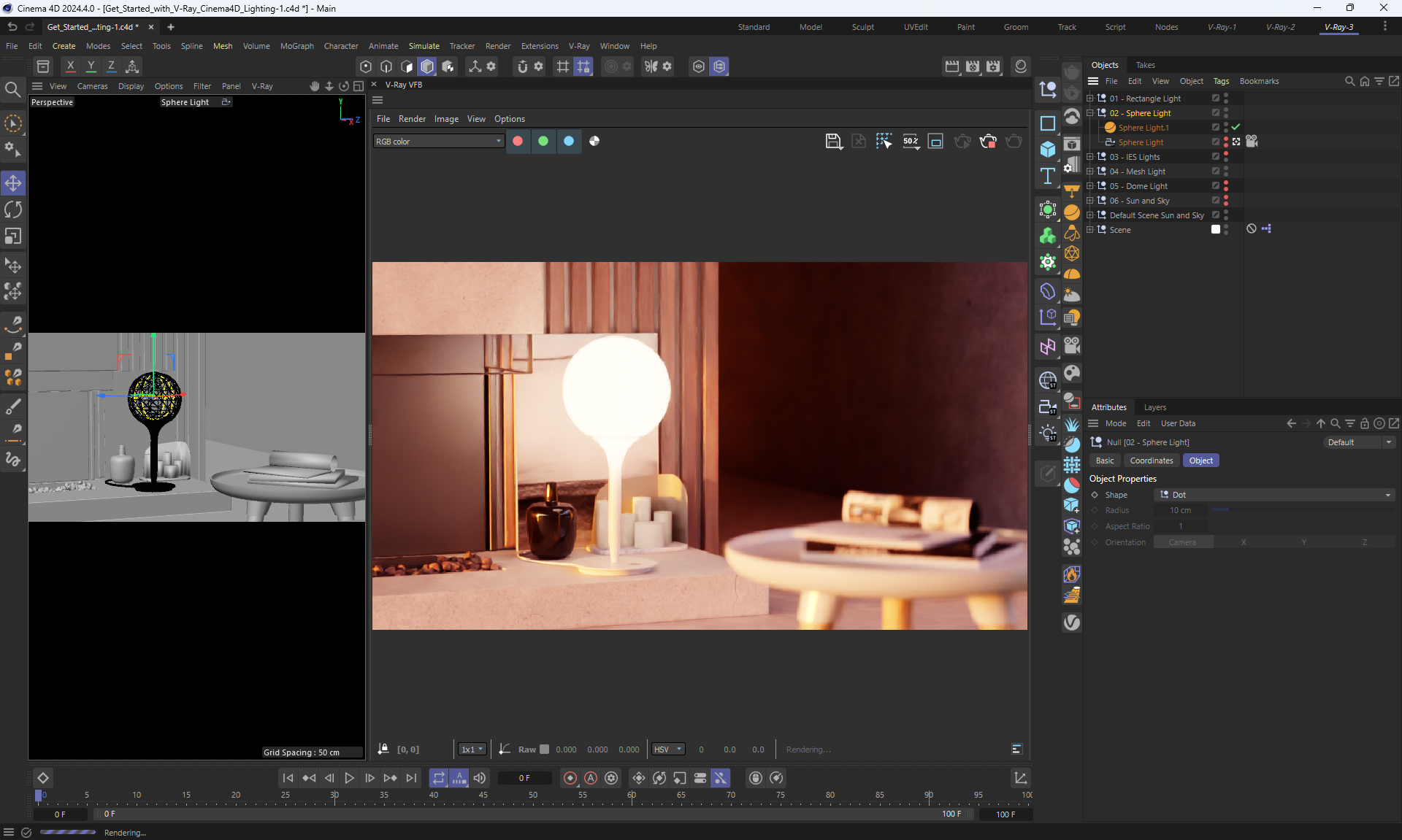Click the Scene layer color swatch
This screenshot has width=1402, height=840.
pos(1216,230)
